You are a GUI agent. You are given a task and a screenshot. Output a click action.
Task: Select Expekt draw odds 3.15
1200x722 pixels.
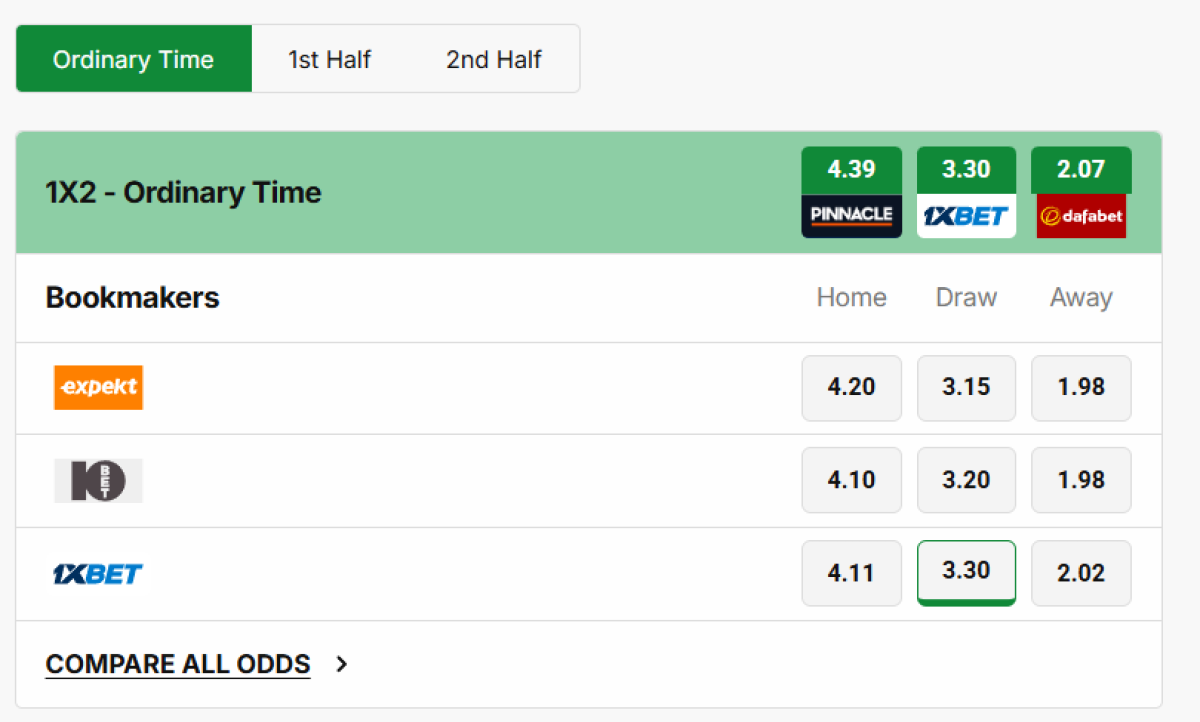point(966,387)
